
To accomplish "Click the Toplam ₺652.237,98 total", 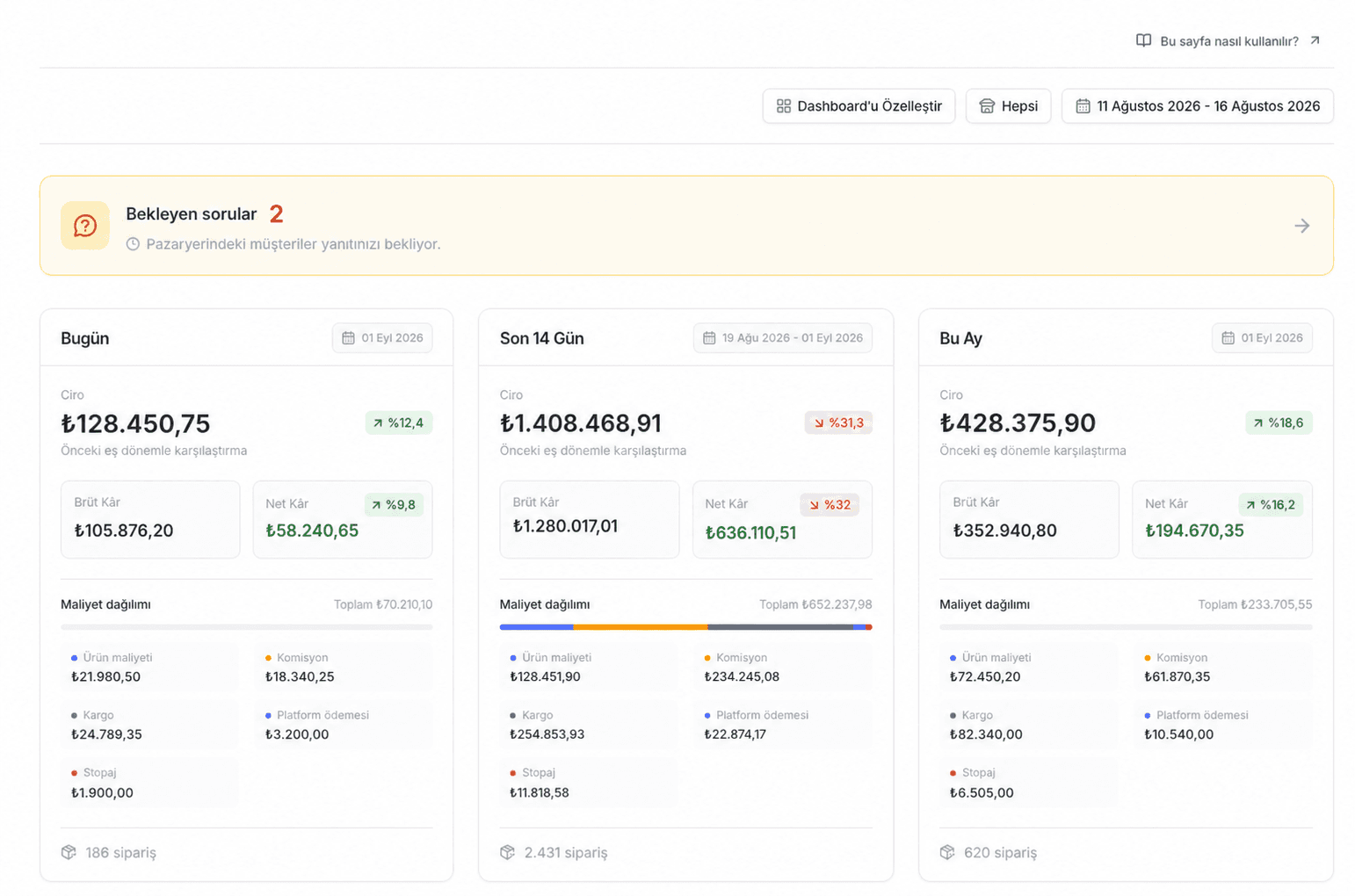I will pos(815,604).
